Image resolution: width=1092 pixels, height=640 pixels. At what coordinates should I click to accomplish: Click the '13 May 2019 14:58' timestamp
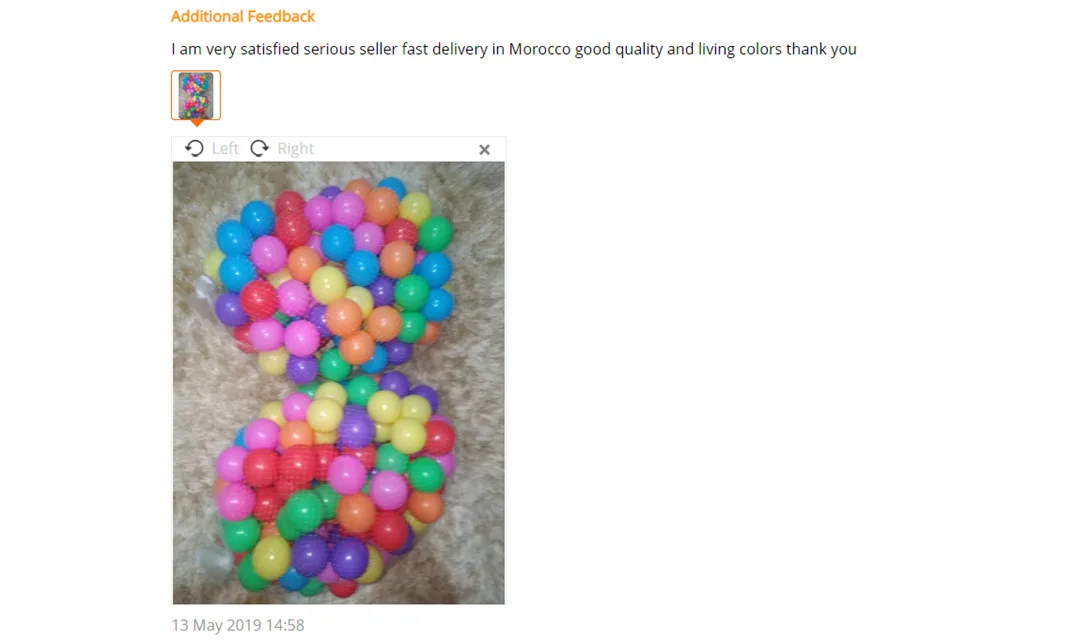click(x=238, y=625)
